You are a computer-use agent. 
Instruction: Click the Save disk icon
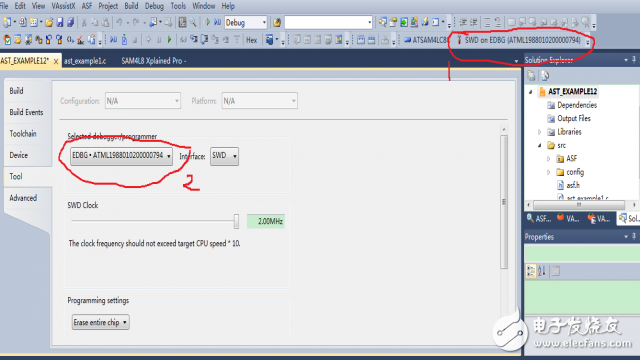[x=60, y=22]
